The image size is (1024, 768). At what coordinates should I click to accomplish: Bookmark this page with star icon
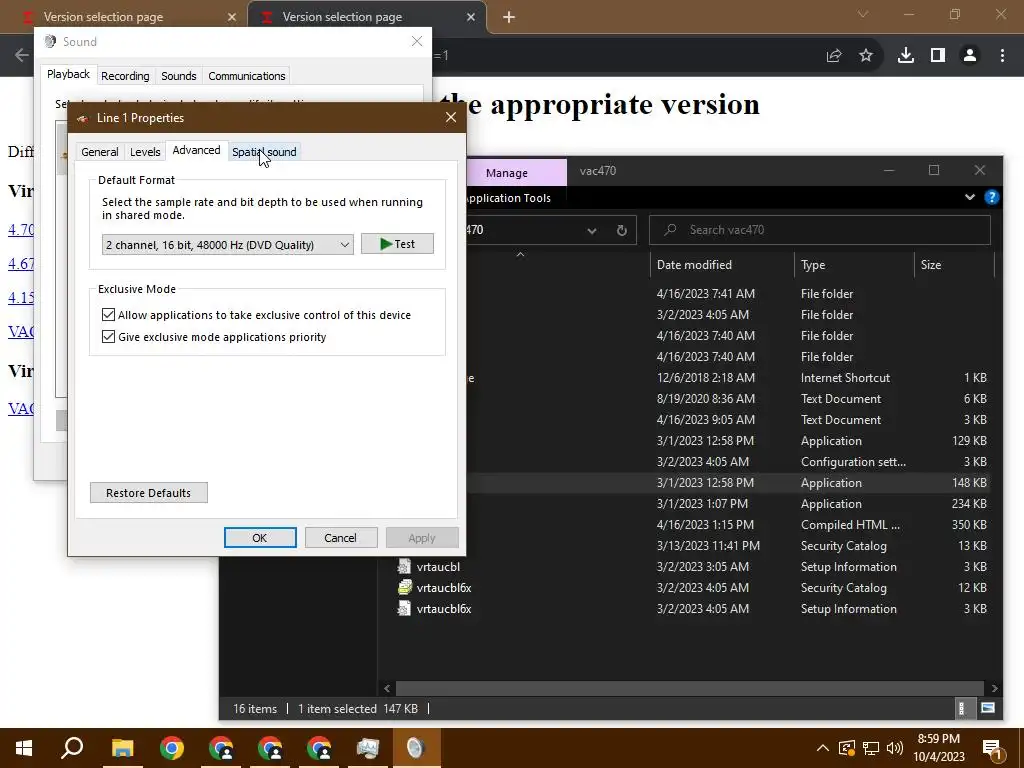(866, 56)
